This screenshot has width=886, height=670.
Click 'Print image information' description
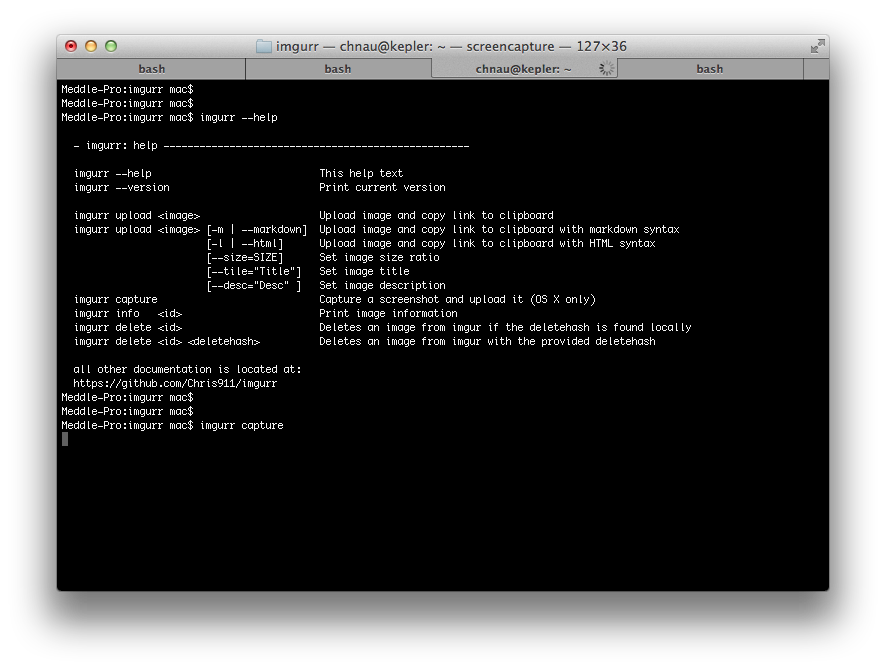tap(388, 314)
